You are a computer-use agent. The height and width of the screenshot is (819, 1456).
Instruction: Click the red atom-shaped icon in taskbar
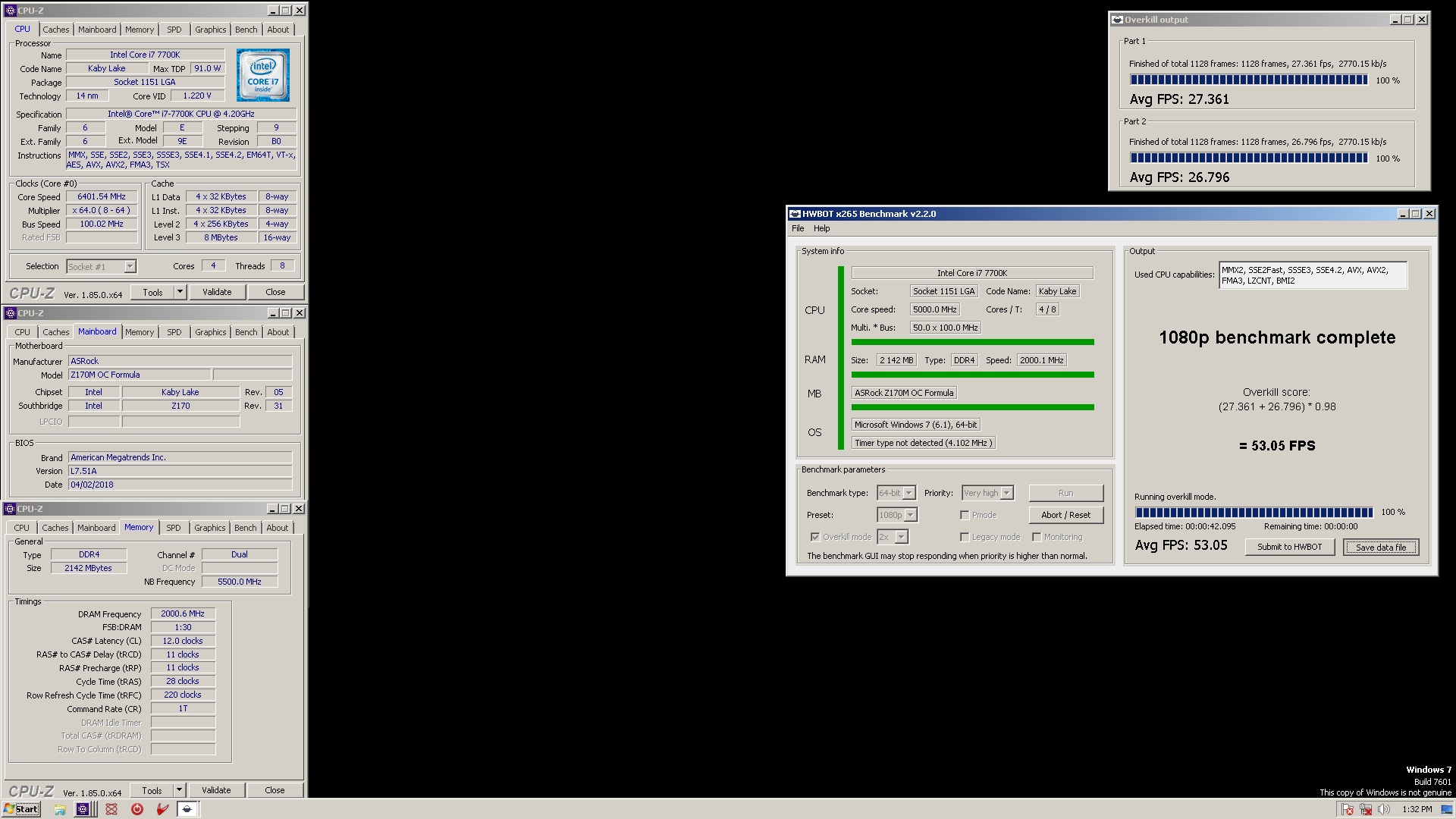(111, 809)
